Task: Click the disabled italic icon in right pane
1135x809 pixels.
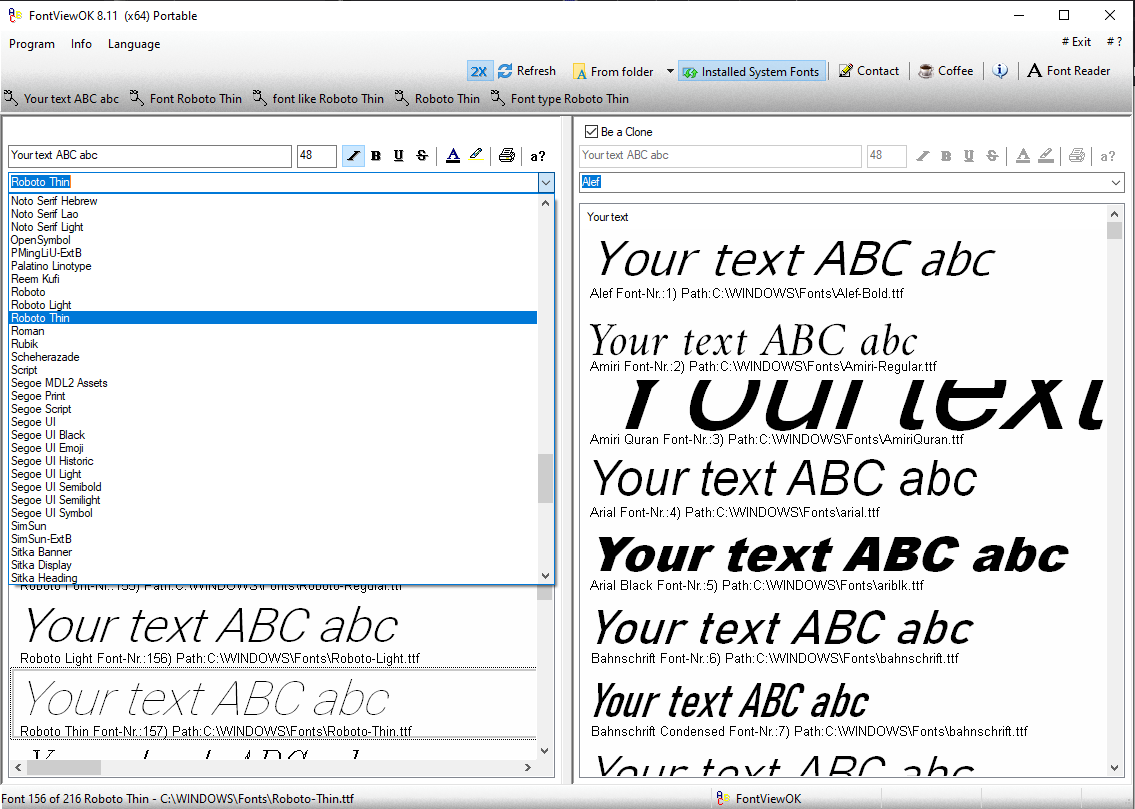Action: [x=923, y=156]
